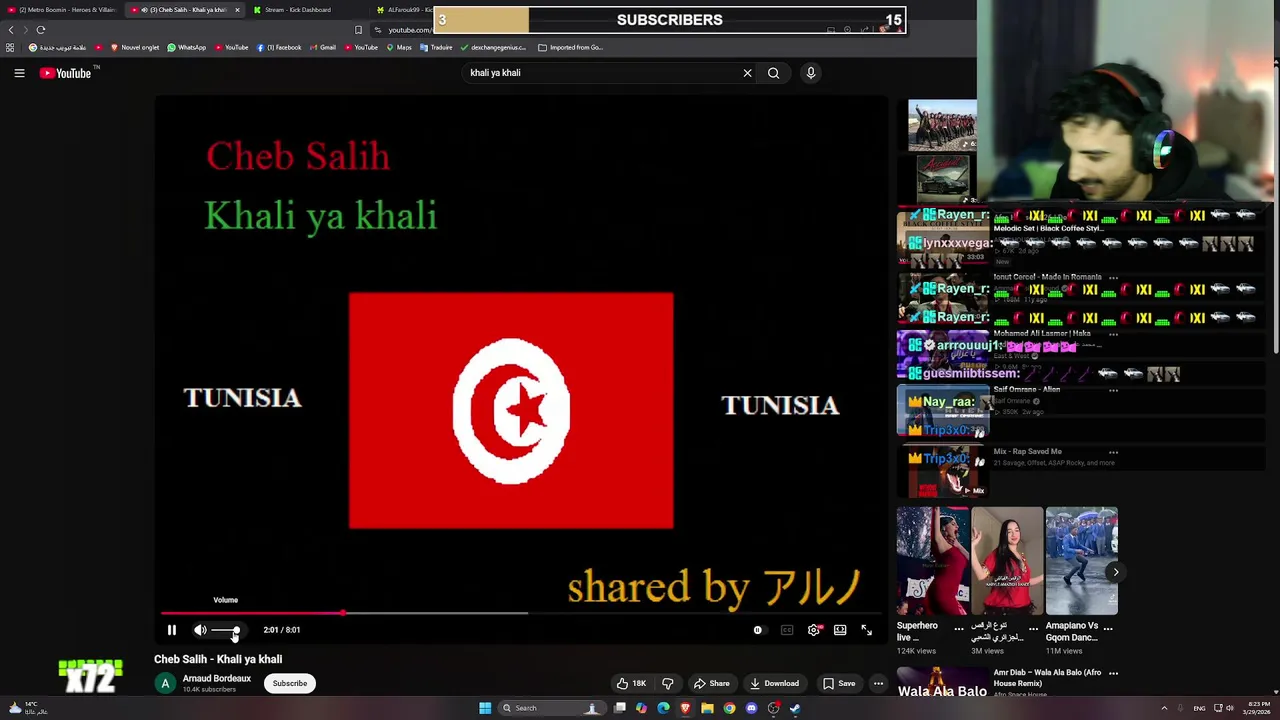Open File Explorer from the taskbar

pyautogui.click(x=707, y=708)
